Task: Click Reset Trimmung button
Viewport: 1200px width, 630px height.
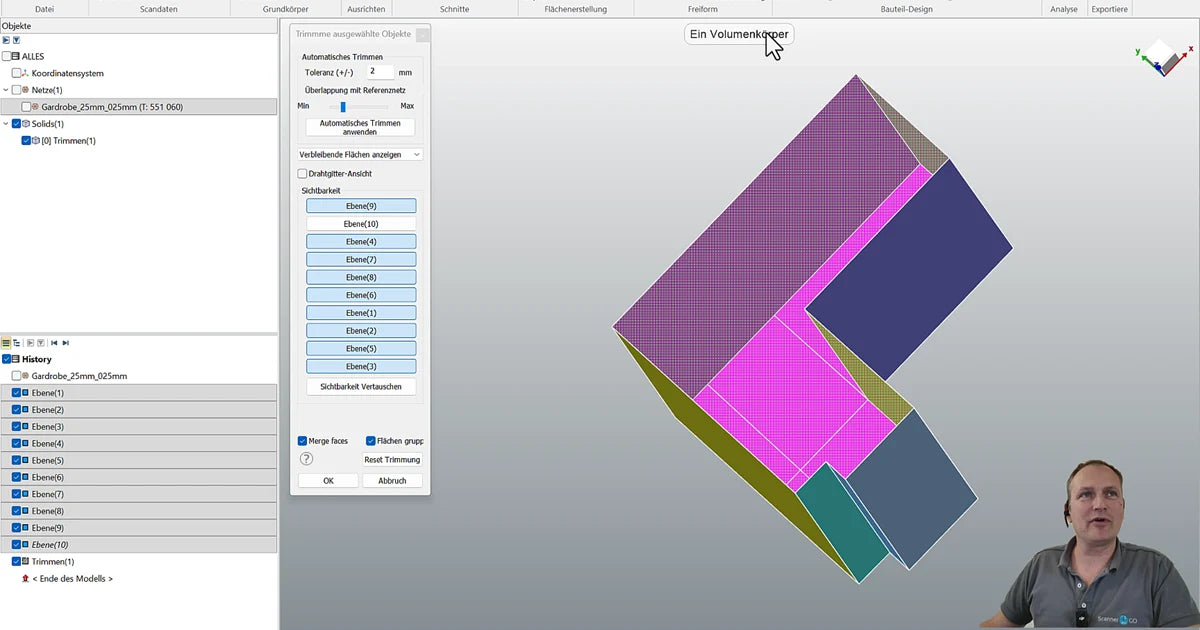Action: [x=392, y=460]
